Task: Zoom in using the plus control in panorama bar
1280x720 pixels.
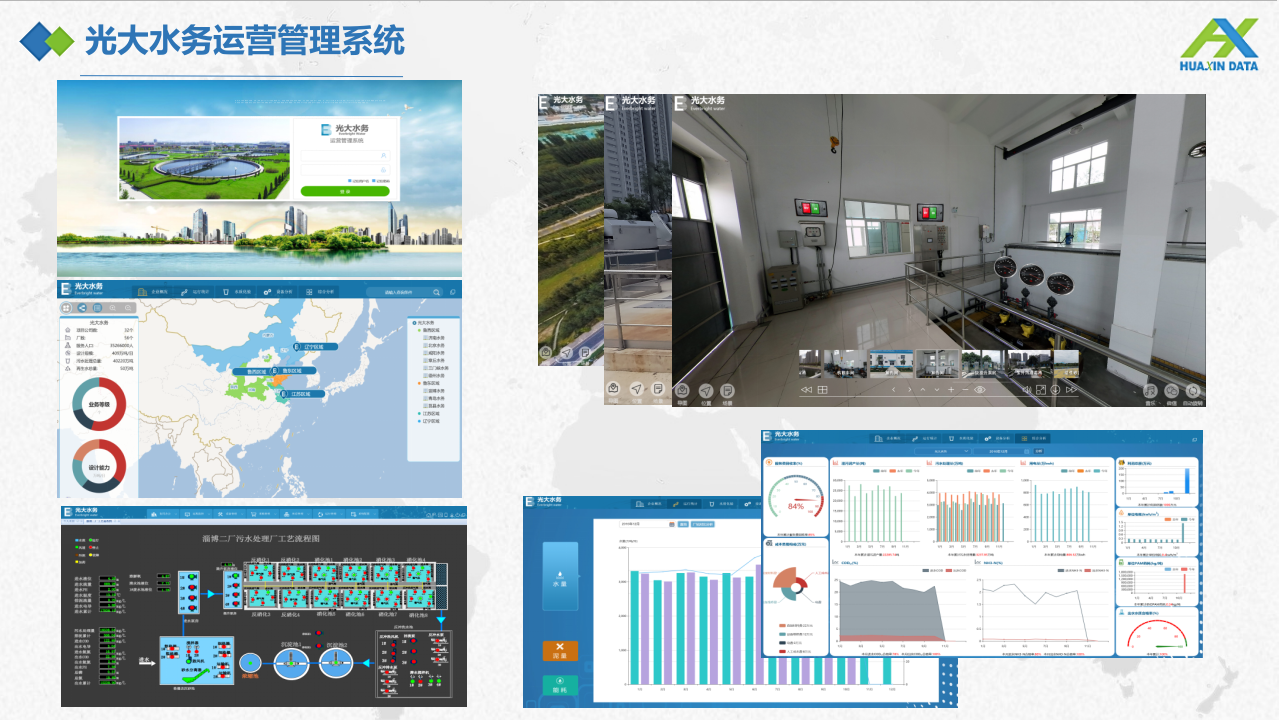Action: click(x=950, y=388)
